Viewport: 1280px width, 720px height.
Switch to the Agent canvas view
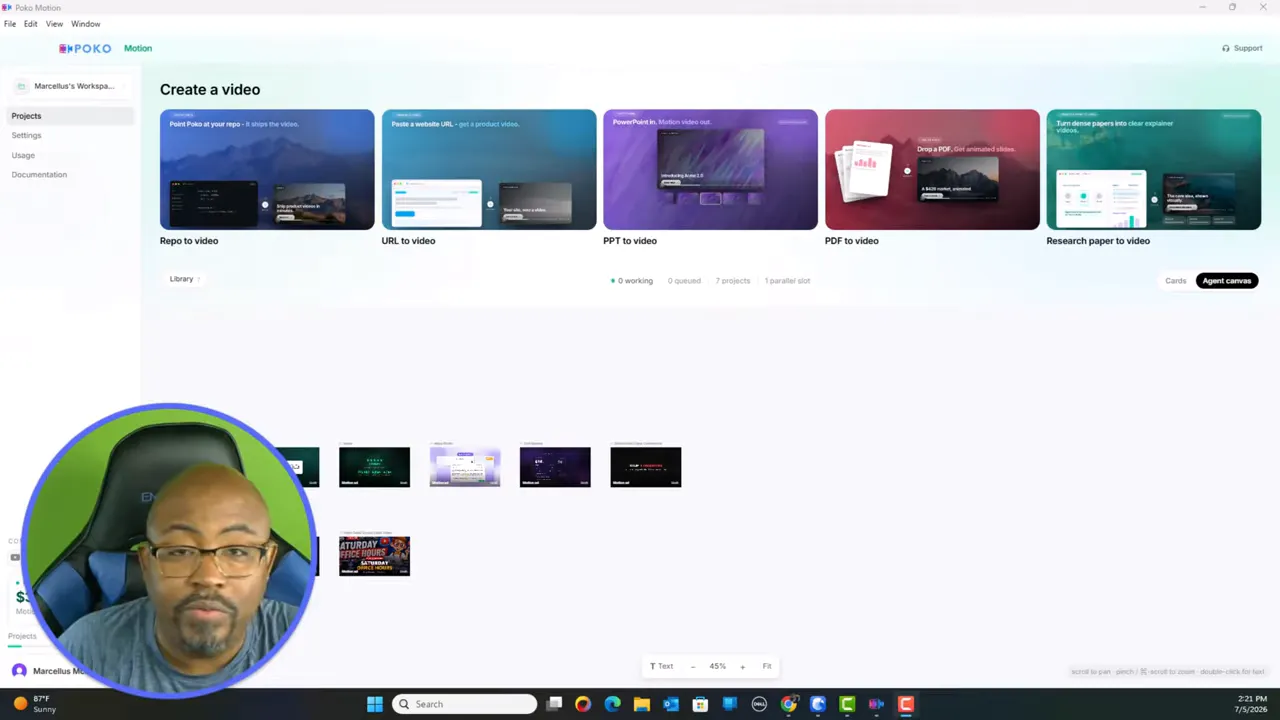1227,281
